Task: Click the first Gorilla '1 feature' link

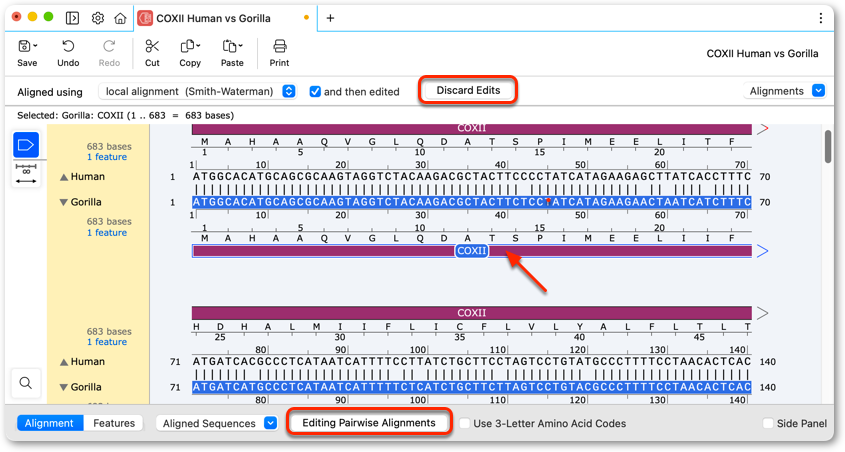Action: point(107,233)
